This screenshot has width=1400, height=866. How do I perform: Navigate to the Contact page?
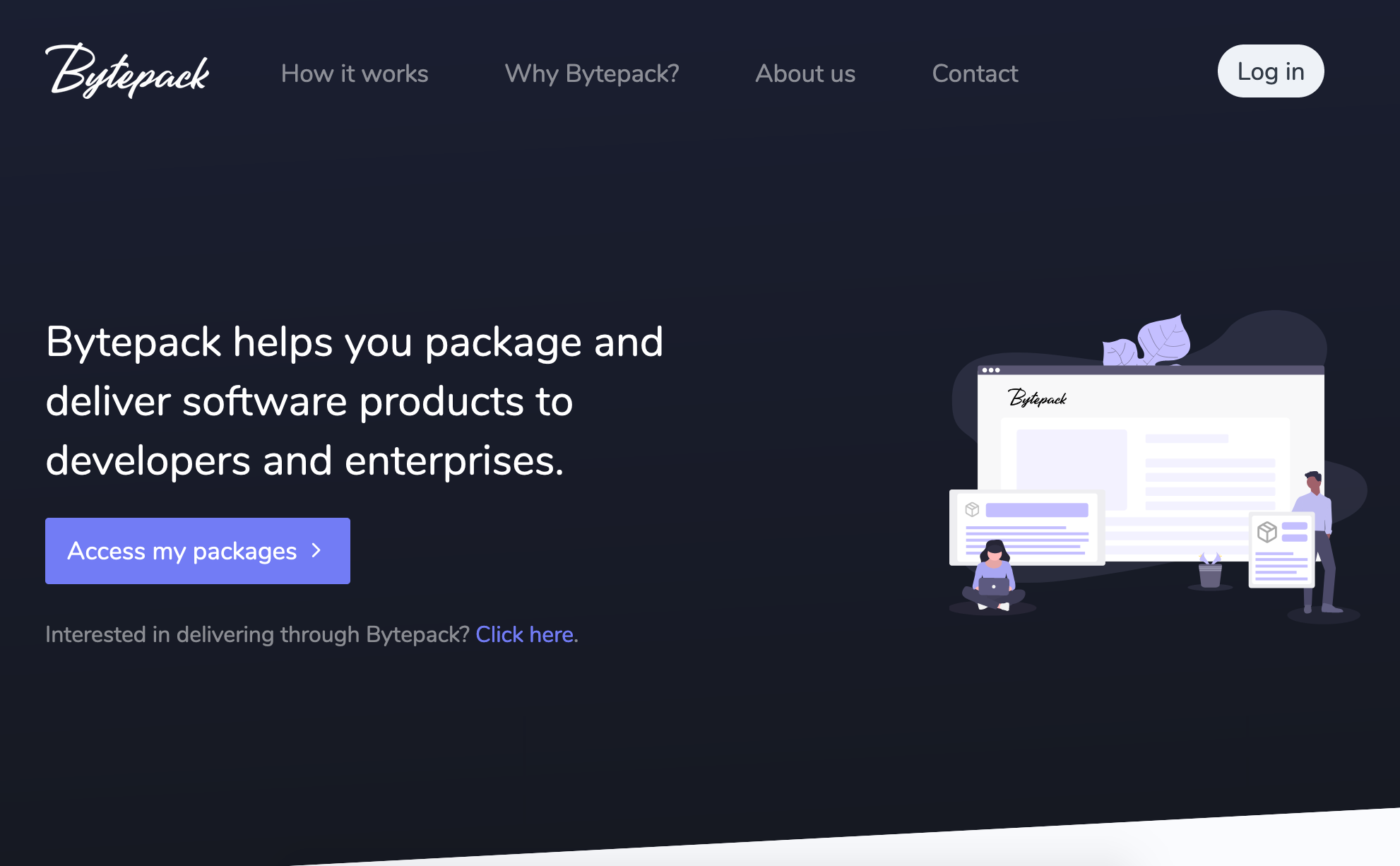975,73
